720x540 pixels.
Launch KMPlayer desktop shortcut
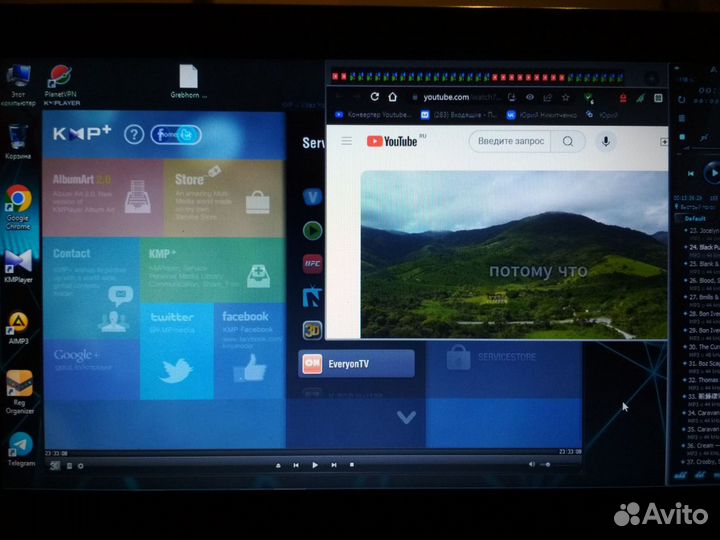click(x=18, y=266)
